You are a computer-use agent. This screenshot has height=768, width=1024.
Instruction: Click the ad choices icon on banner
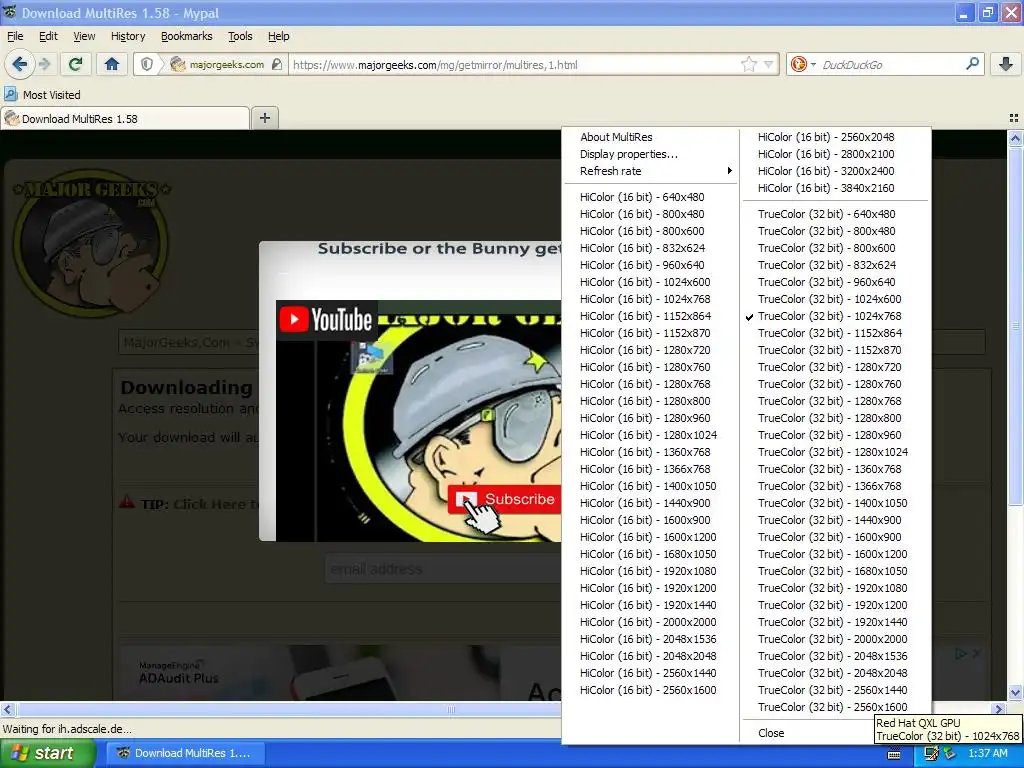(961, 653)
